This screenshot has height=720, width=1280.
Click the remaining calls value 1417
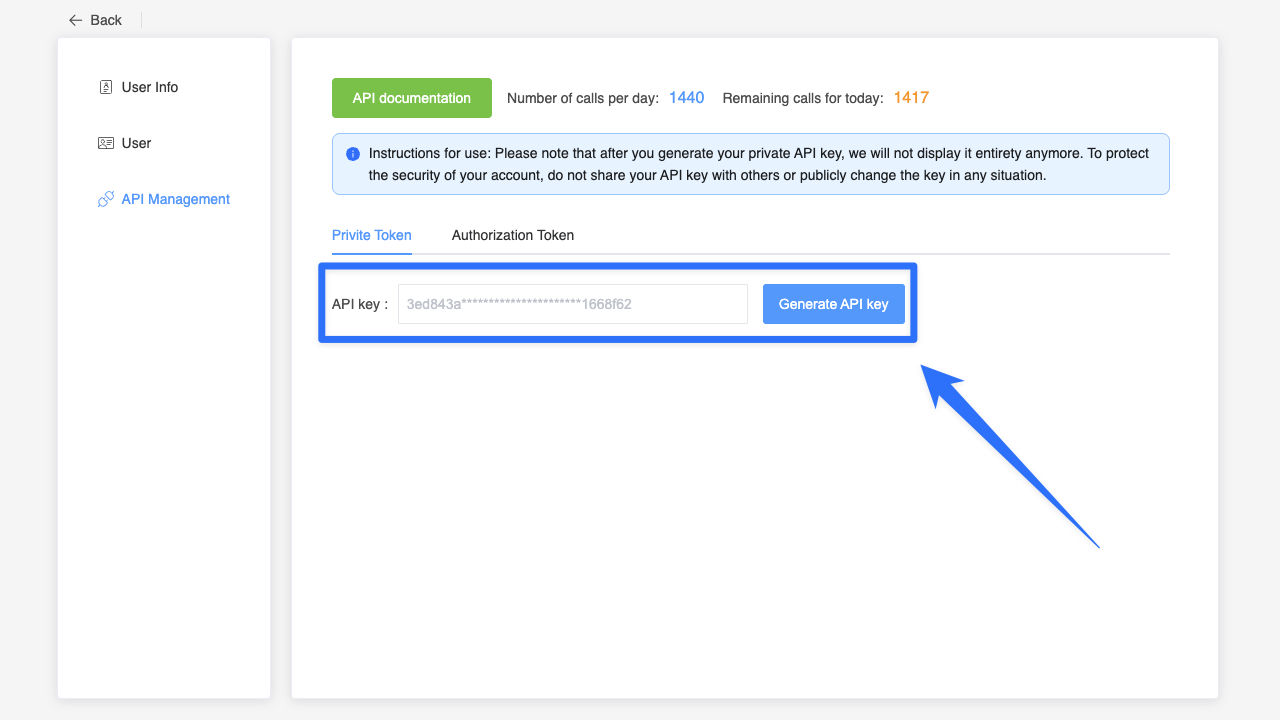pyautogui.click(x=911, y=98)
